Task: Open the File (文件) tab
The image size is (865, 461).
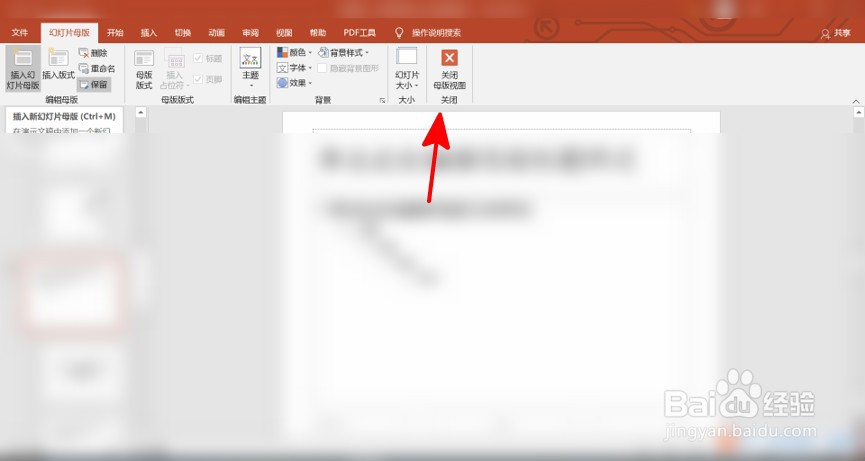Action: click(x=20, y=33)
